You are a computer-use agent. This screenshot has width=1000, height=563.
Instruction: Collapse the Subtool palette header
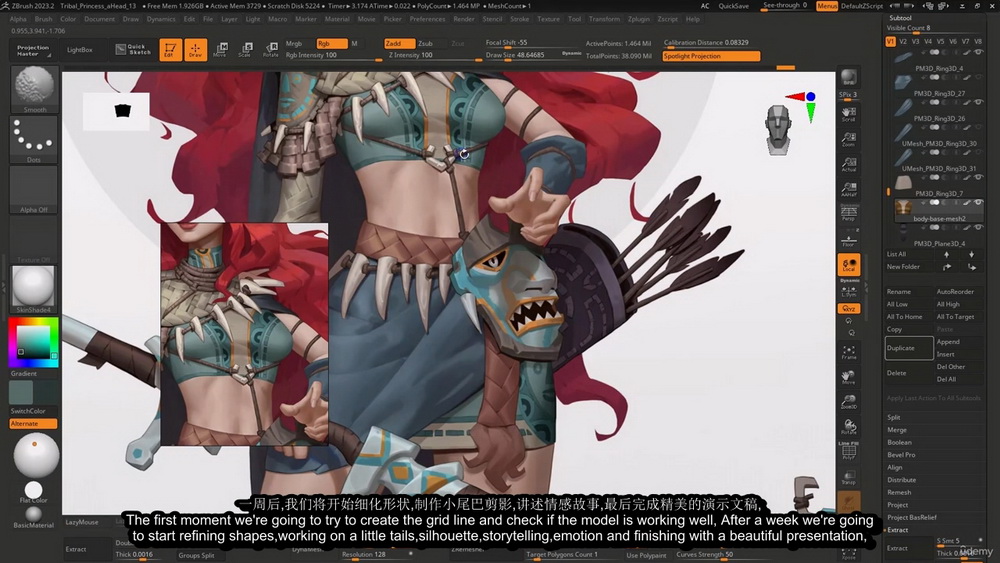901,18
